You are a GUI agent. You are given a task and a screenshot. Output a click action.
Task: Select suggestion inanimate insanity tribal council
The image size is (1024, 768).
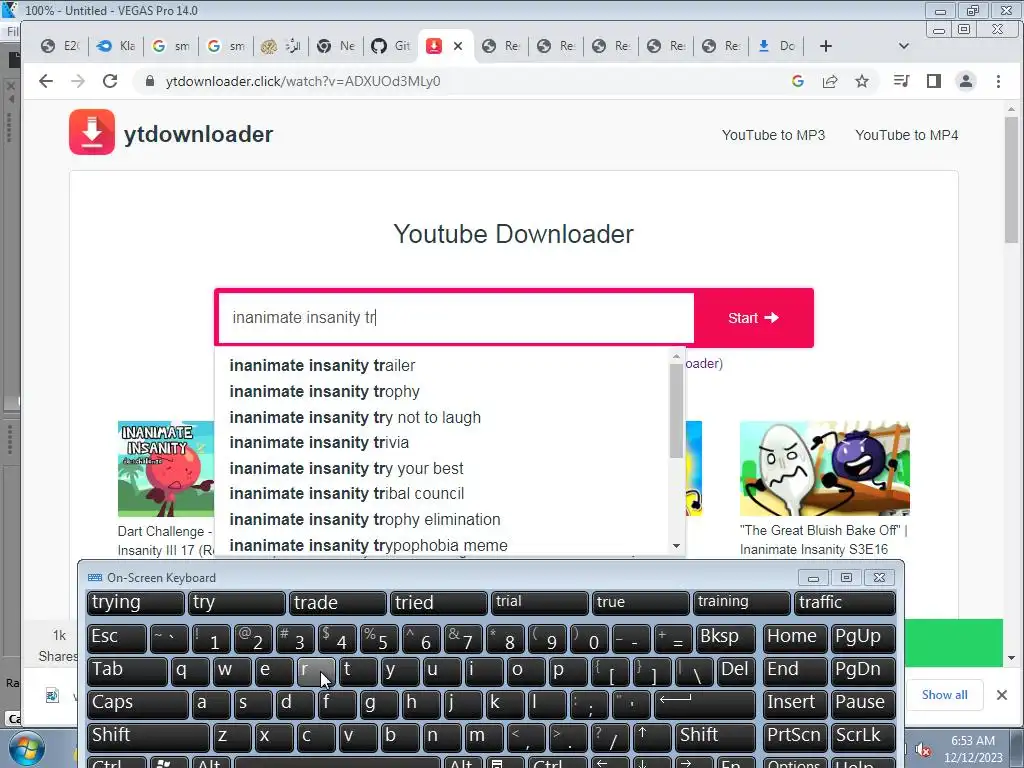pos(441,494)
